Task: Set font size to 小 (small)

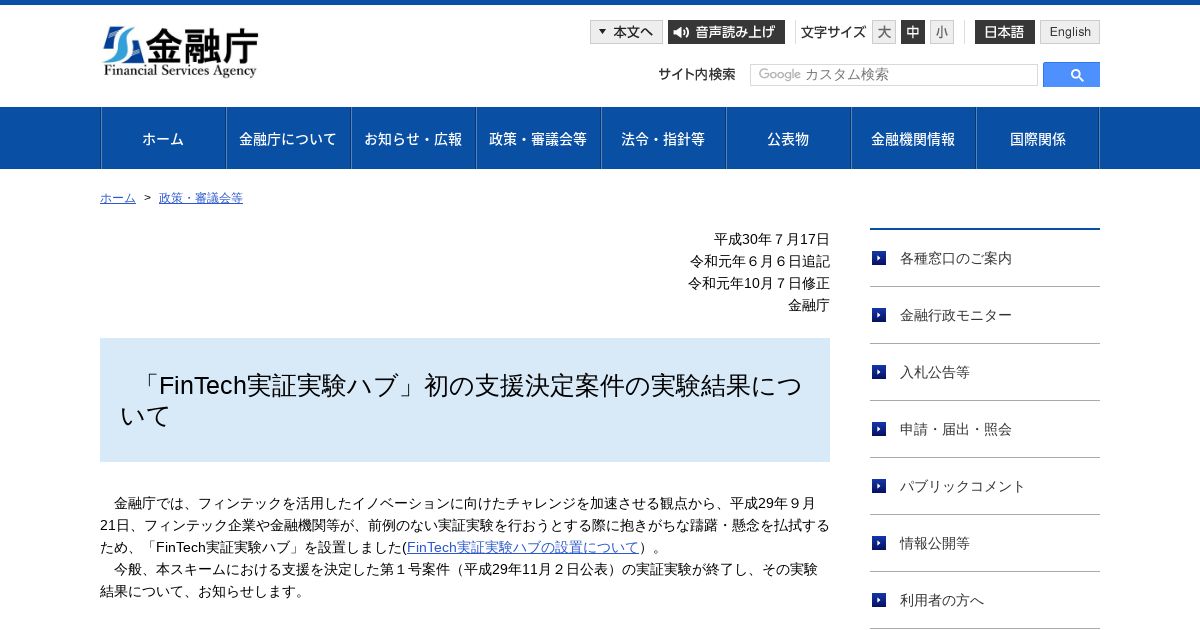Action: (942, 32)
